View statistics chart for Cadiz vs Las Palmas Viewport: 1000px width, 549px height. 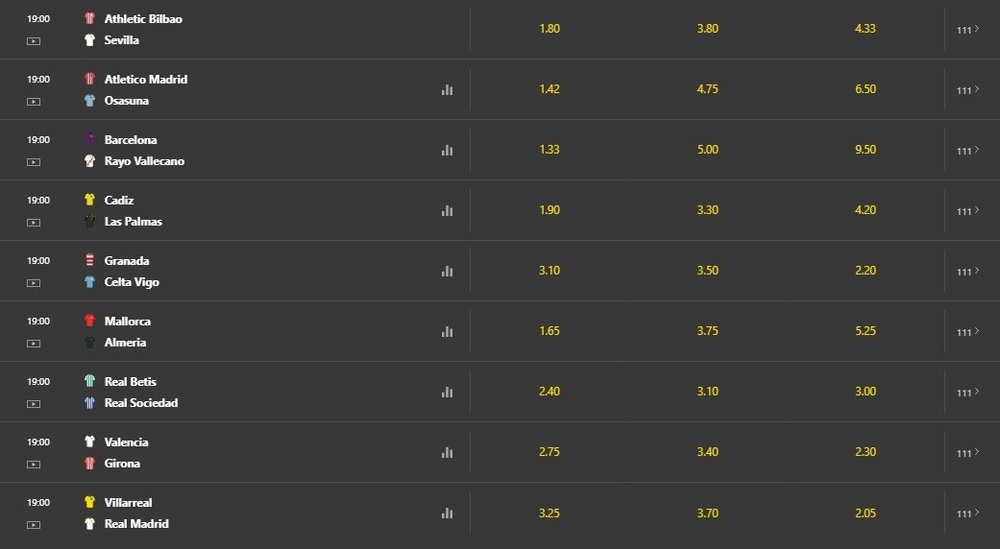coord(447,210)
